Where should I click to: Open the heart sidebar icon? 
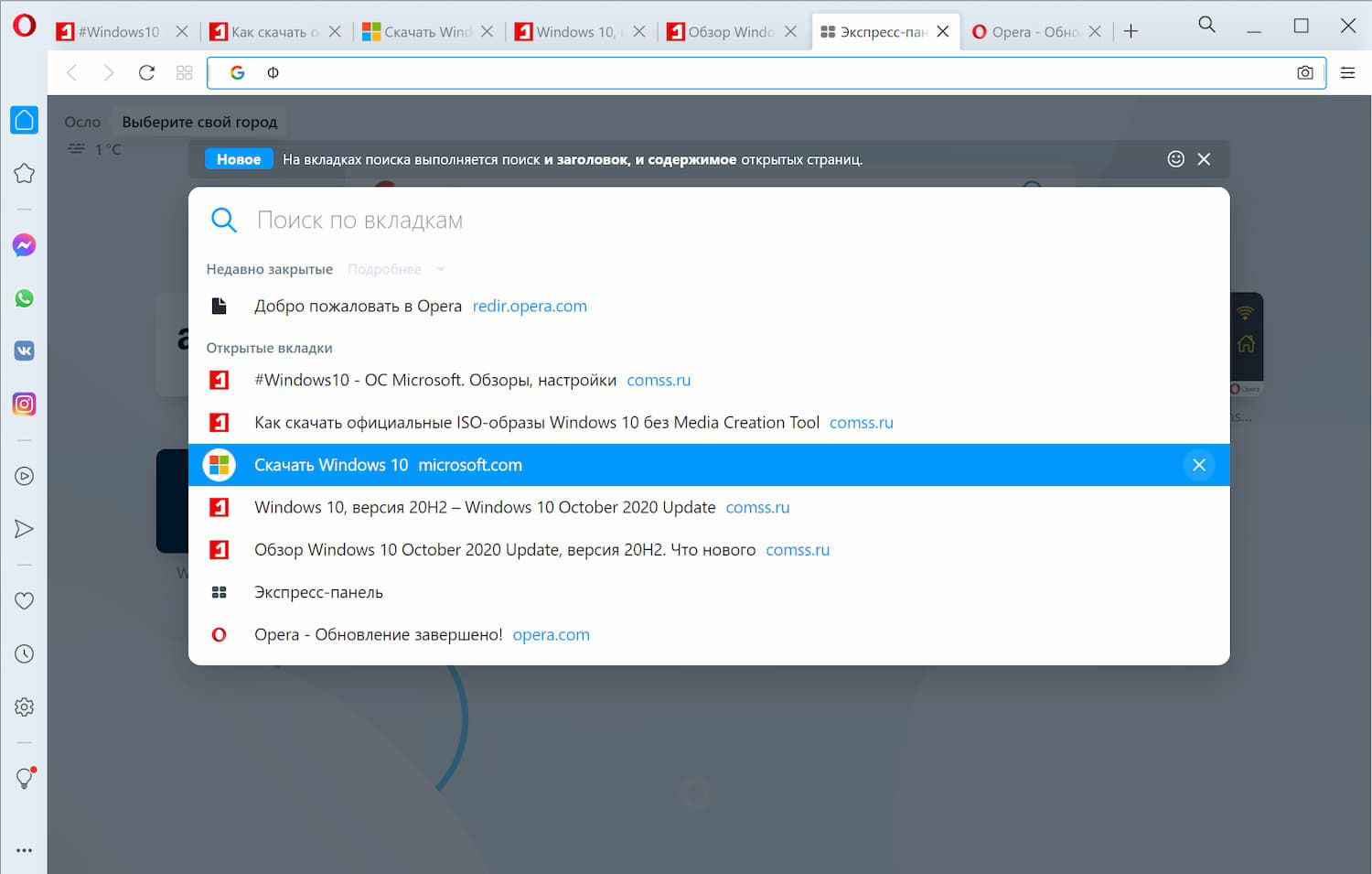coord(25,601)
